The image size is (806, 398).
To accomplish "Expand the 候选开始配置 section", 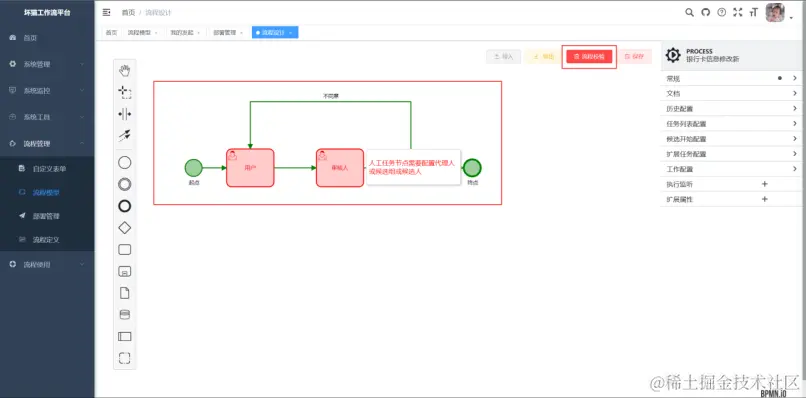I will coord(731,139).
